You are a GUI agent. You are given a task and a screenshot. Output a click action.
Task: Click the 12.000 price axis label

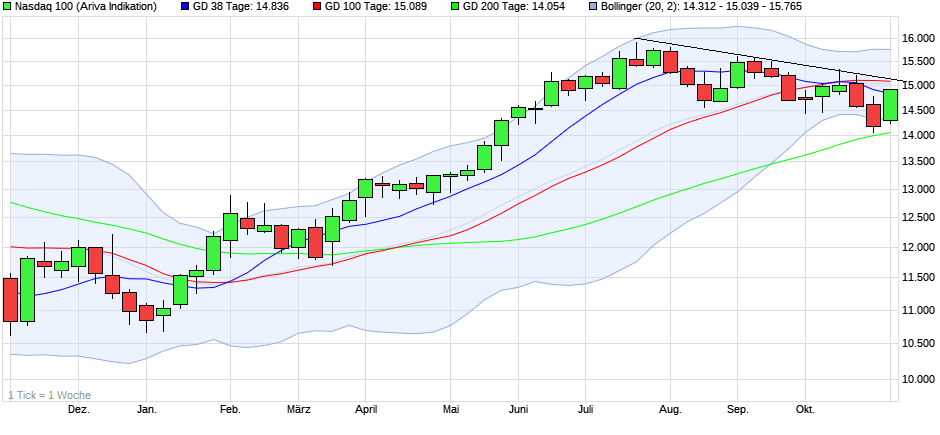click(x=919, y=247)
